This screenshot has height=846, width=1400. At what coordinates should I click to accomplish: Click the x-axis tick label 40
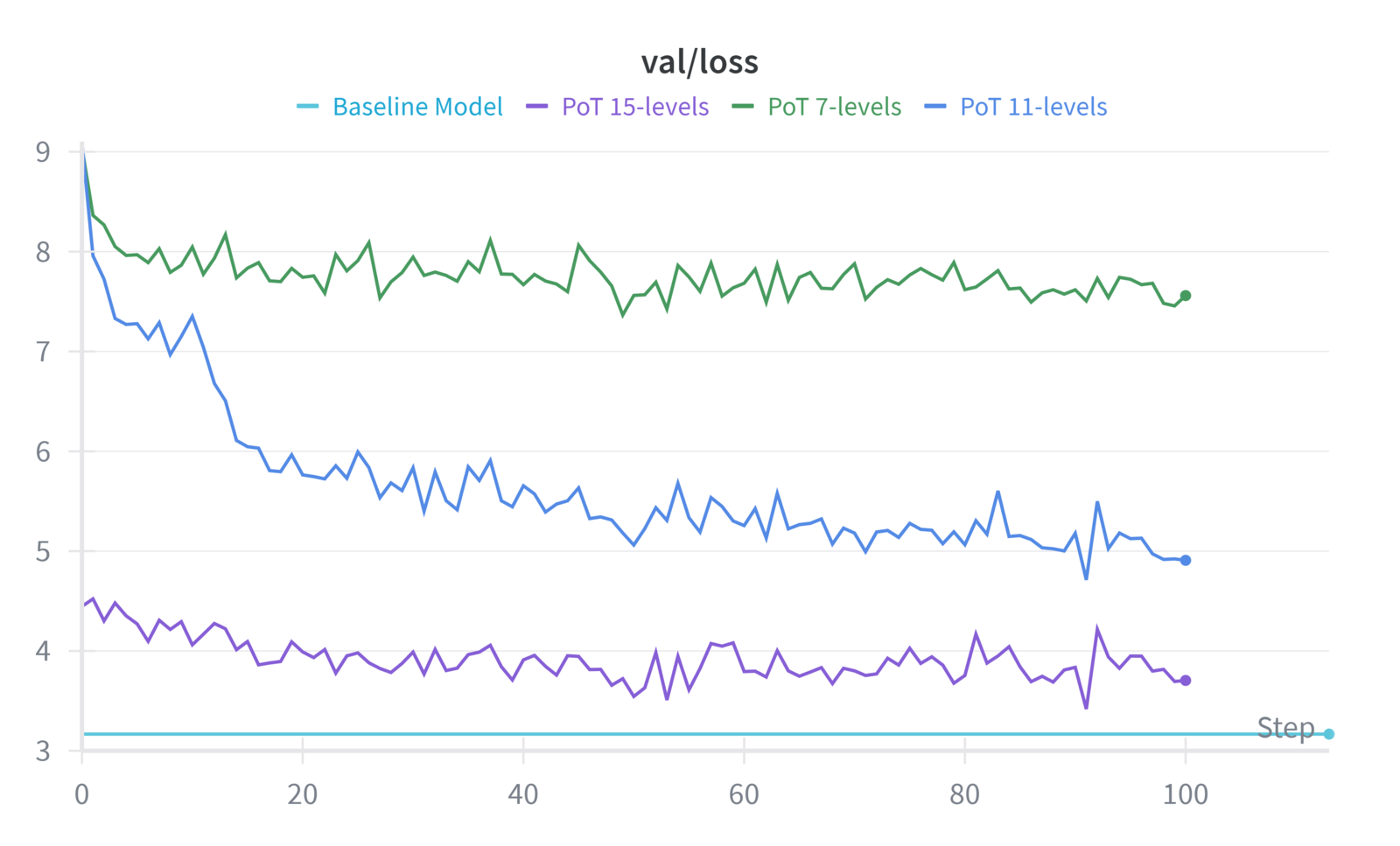point(523,794)
